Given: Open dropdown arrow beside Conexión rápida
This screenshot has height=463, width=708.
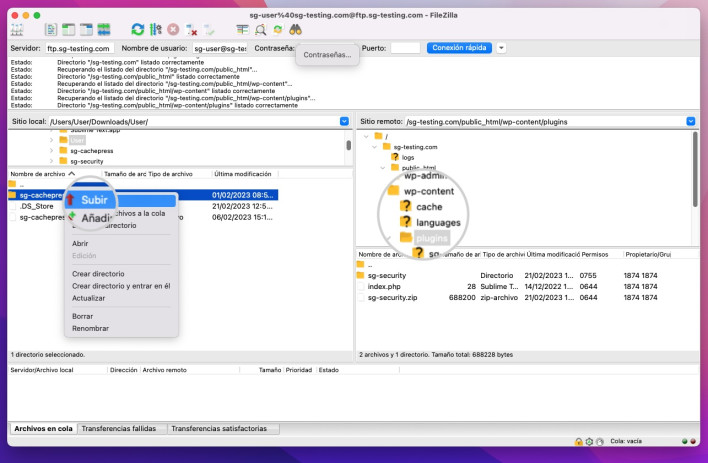Looking at the screenshot, I should click(501, 48).
